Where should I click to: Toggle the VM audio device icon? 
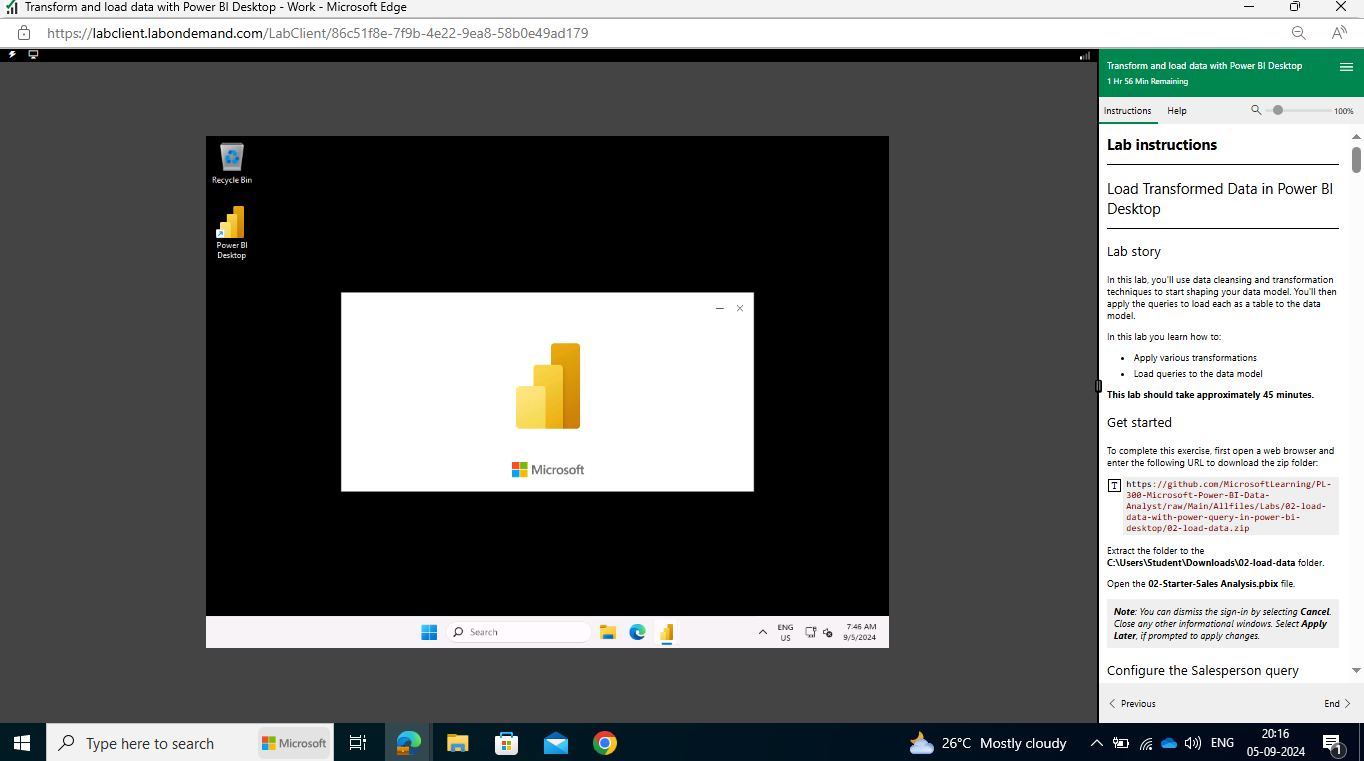[x=827, y=632]
